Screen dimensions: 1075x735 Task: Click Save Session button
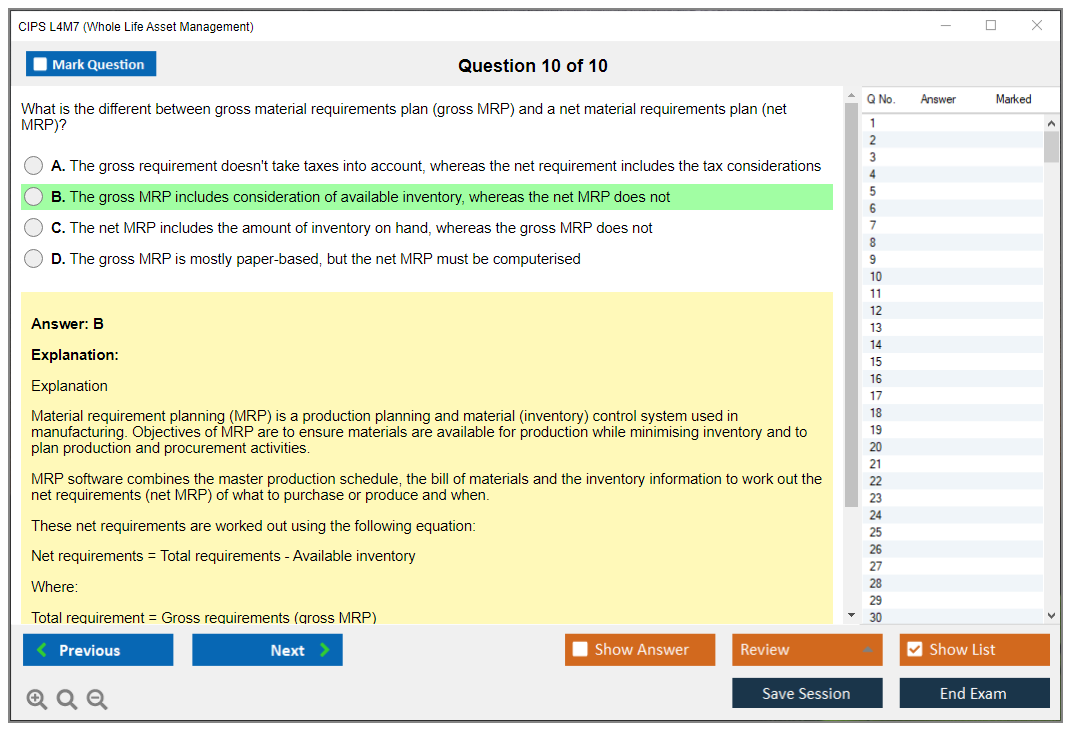pos(807,693)
